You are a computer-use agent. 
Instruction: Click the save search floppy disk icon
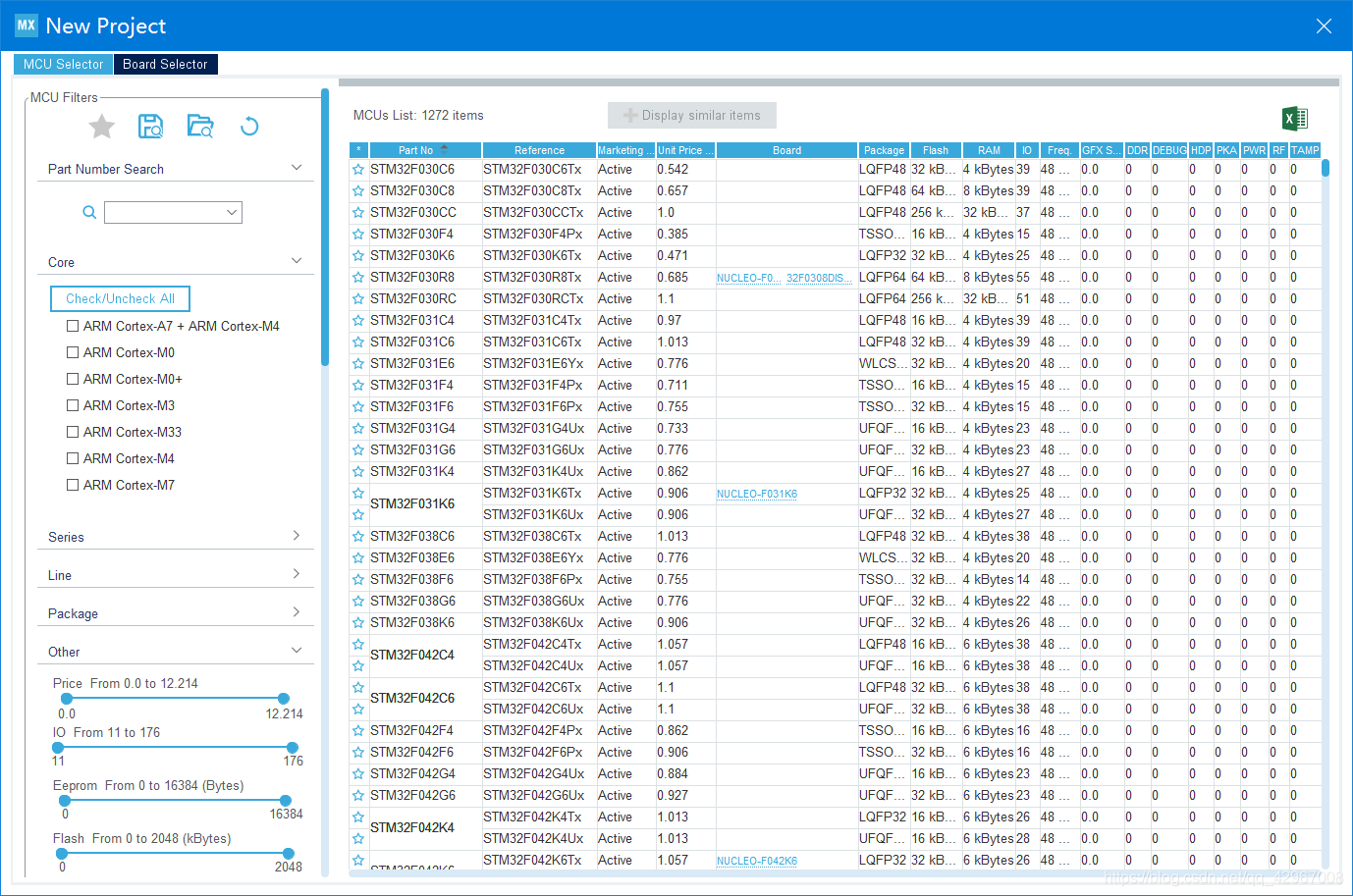(x=150, y=126)
